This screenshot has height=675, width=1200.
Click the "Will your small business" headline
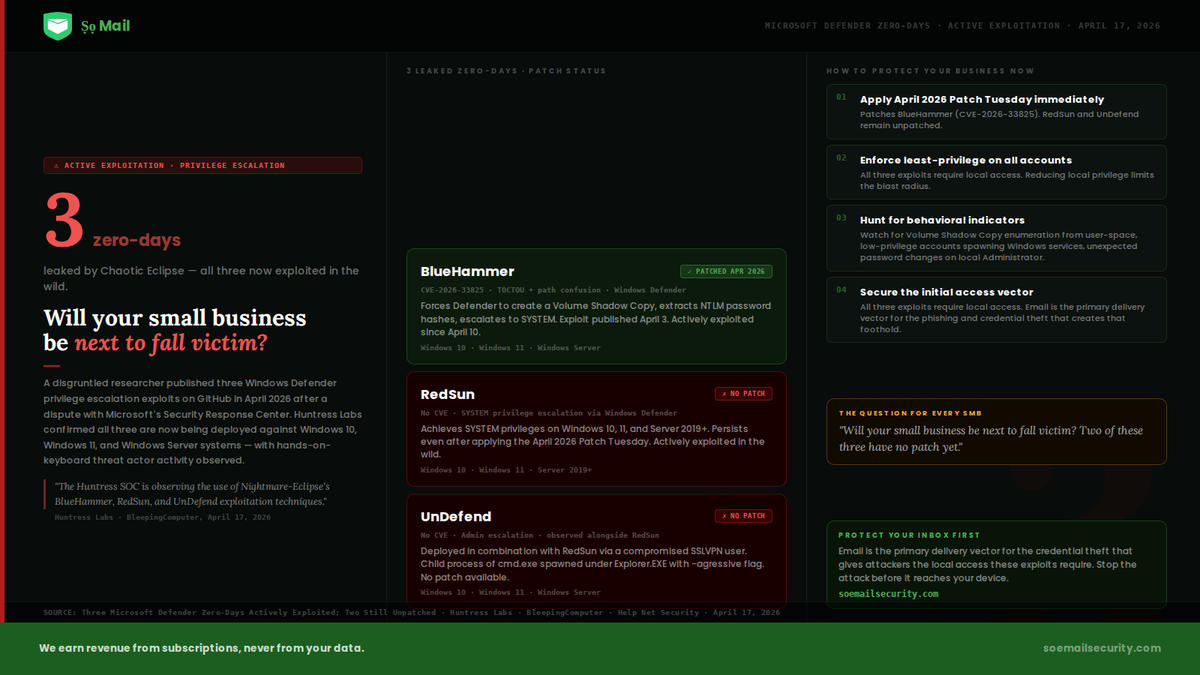[175, 318]
